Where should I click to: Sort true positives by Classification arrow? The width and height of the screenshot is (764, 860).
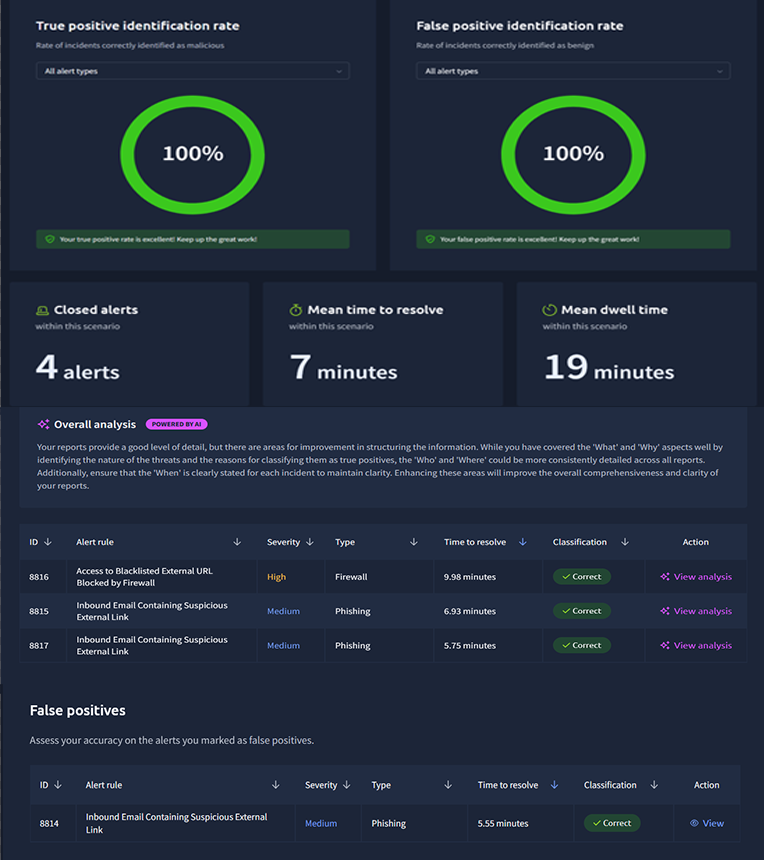625,542
